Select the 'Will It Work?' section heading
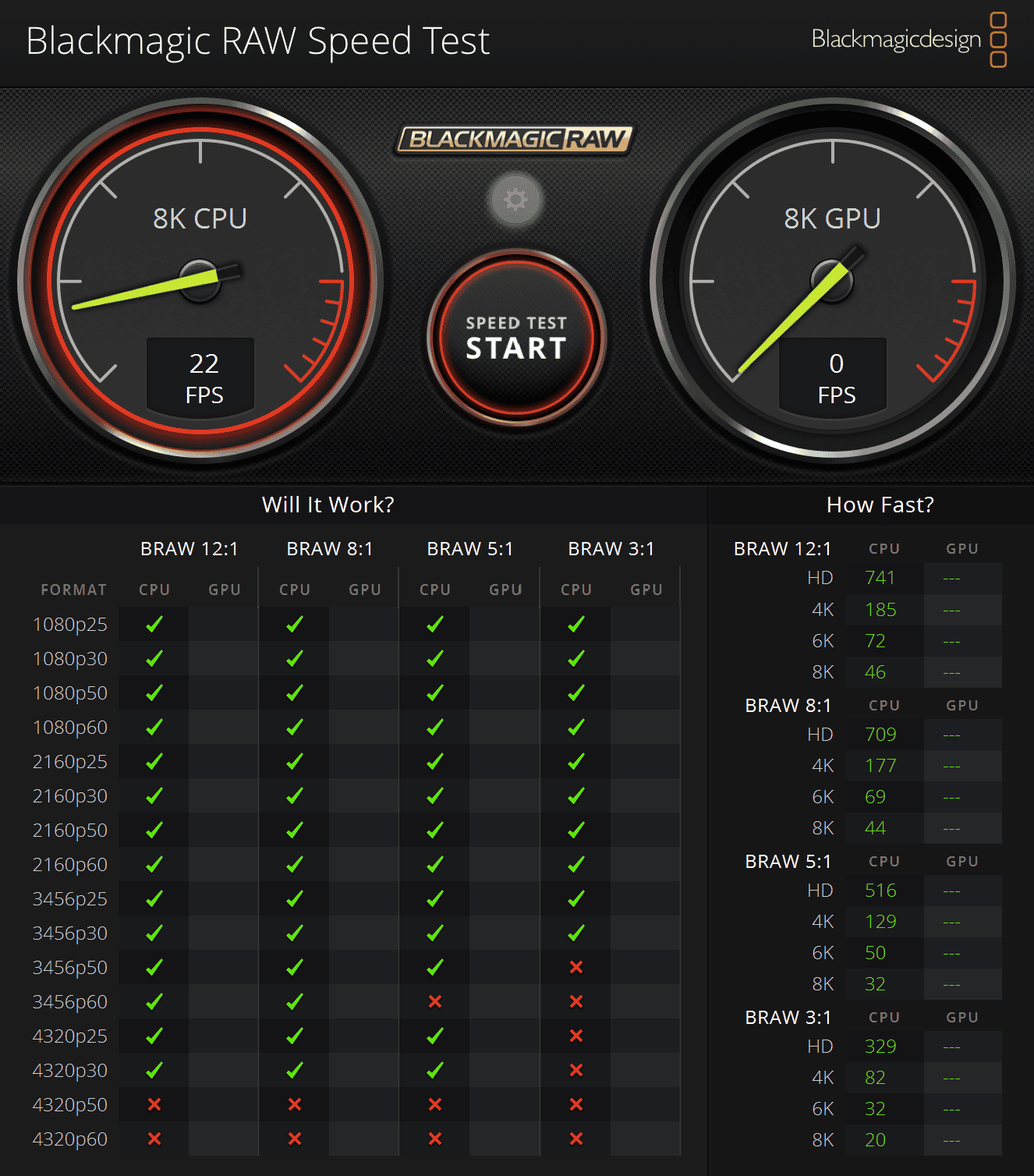 [x=328, y=505]
